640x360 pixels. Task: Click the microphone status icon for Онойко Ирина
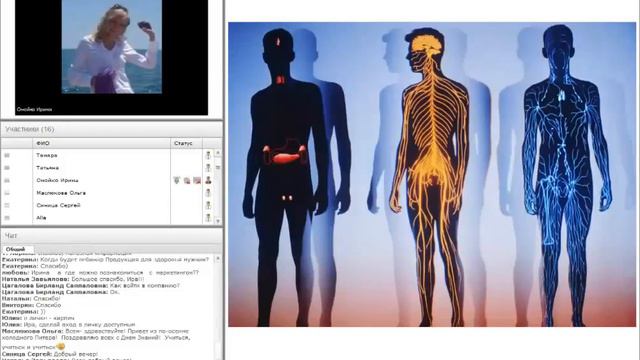click(177, 180)
